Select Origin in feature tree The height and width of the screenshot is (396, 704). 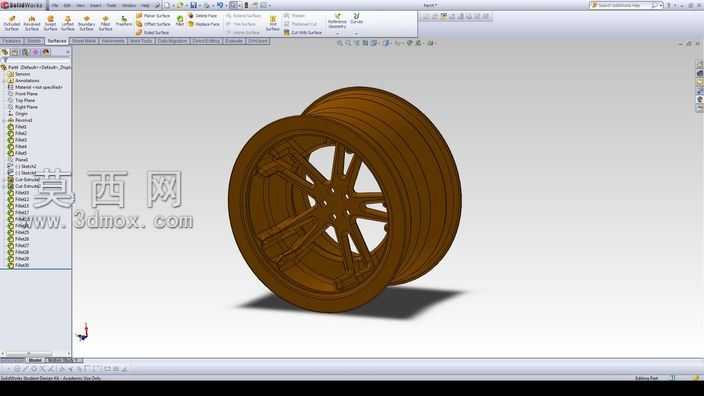coord(21,114)
